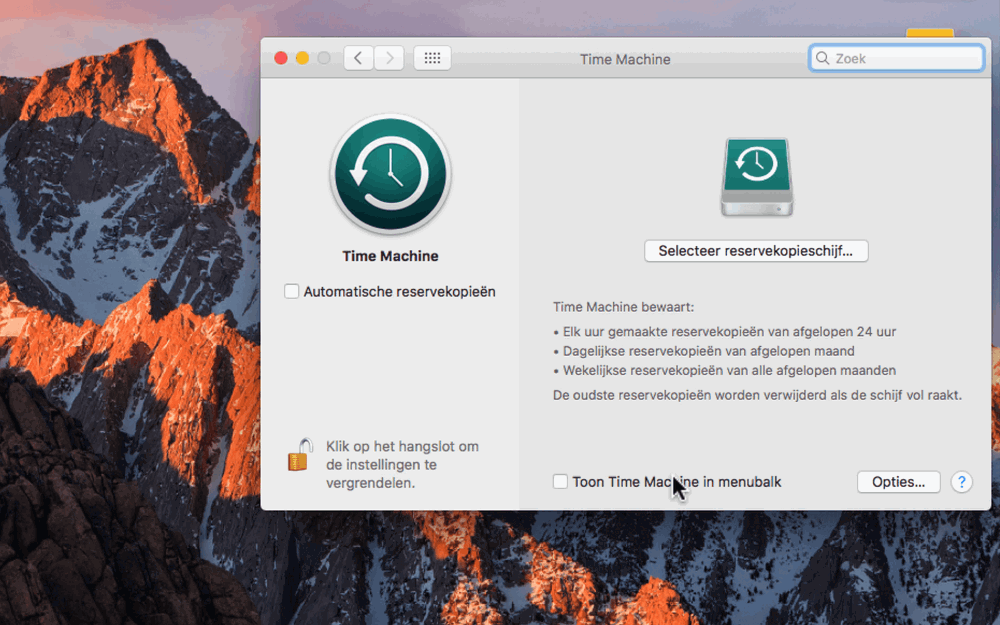Go back with the left chevron button
This screenshot has width=1000, height=625.
[x=358, y=58]
